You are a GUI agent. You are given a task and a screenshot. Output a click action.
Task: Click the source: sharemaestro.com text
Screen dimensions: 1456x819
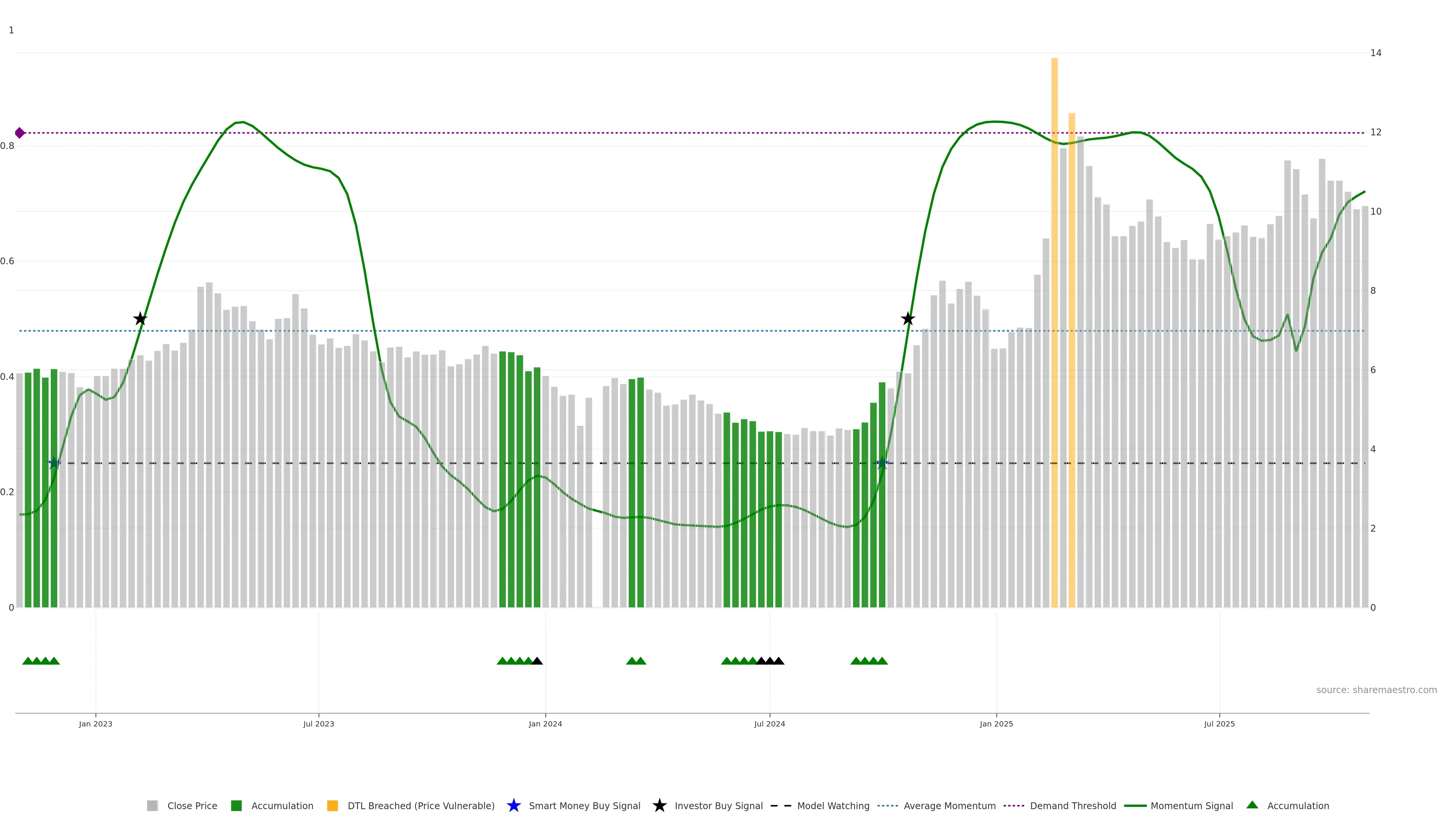[1376, 690]
